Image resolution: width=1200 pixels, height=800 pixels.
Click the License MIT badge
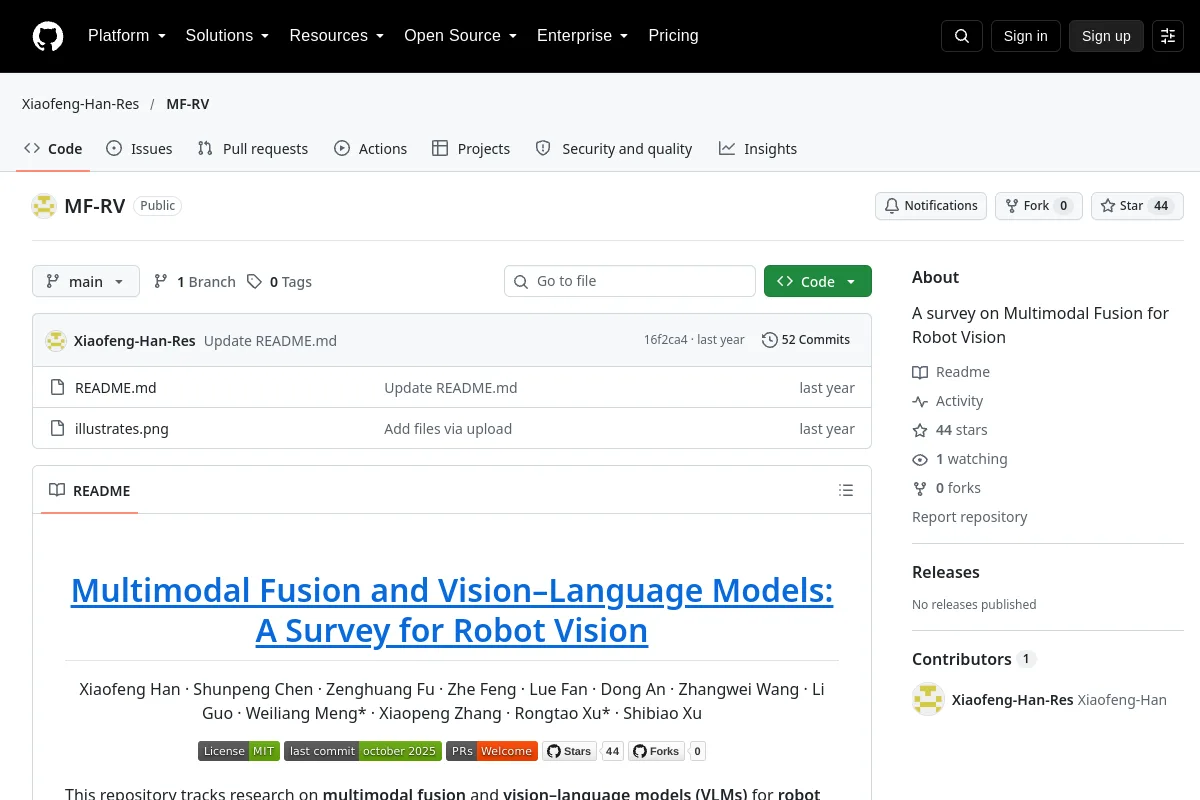point(239,751)
